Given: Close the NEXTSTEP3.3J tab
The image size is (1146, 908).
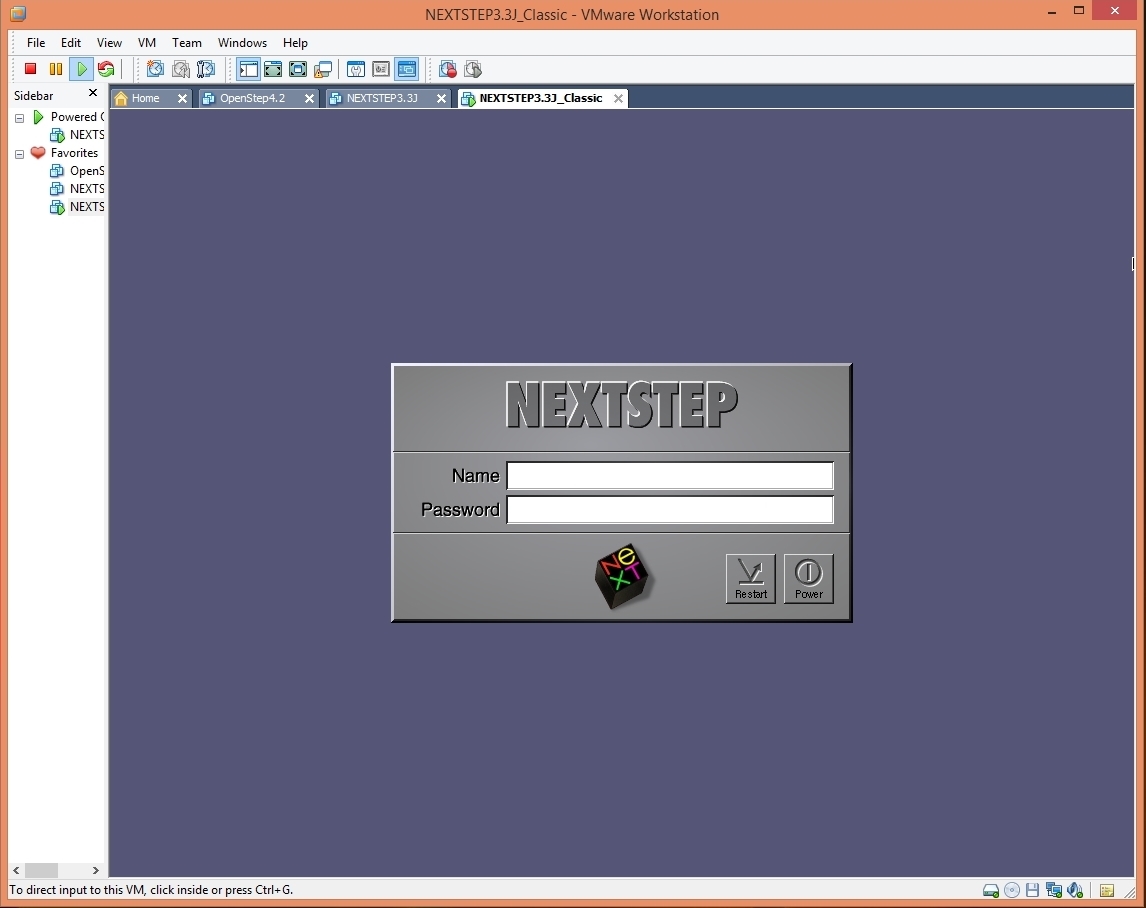Looking at the screenshot, I should tap(441, 98).
